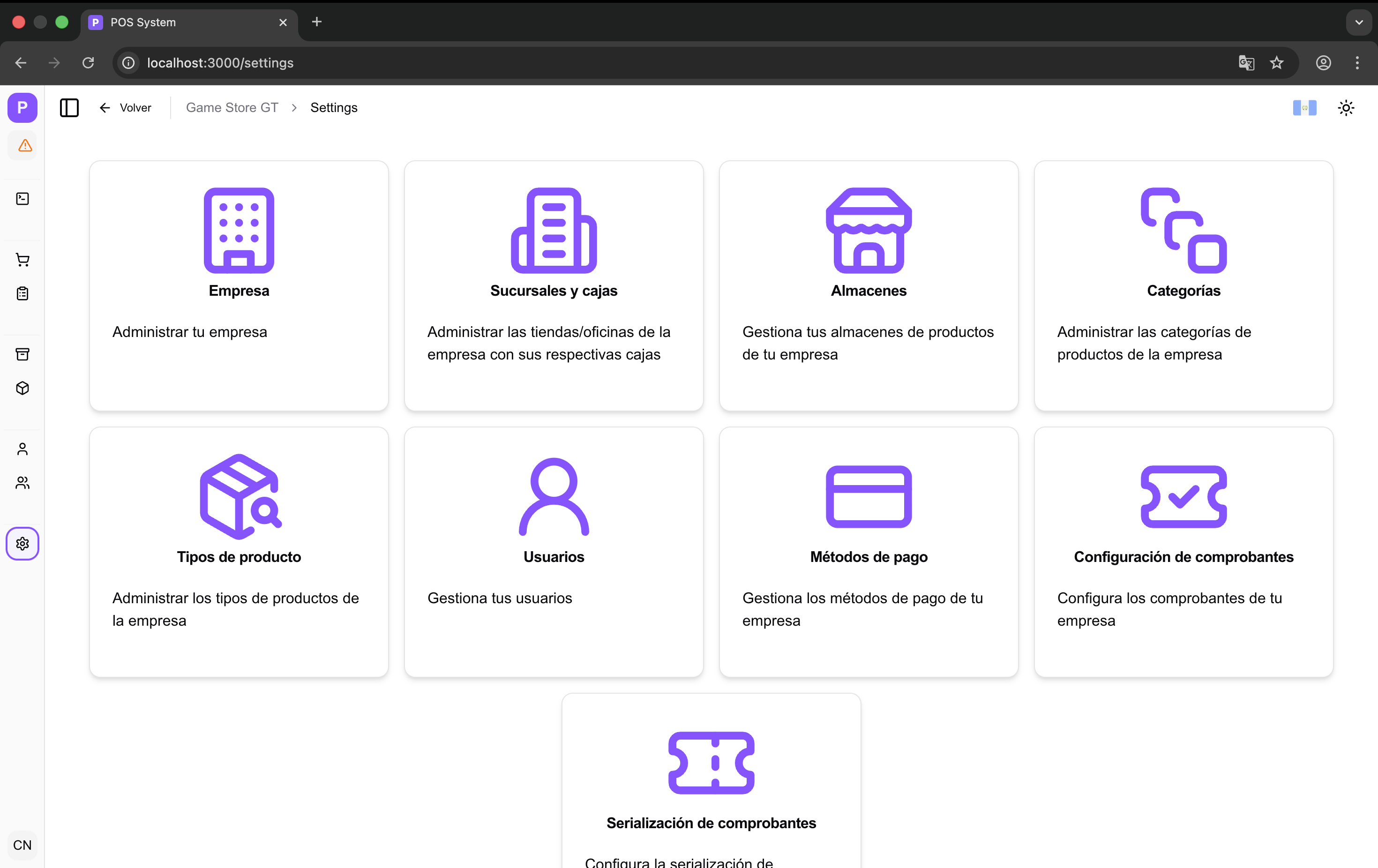This screenshot has width=1378, height=868.
Task: Click the purple P logo in sidebar
Action: pyautogui.click(x=22, y=108)
